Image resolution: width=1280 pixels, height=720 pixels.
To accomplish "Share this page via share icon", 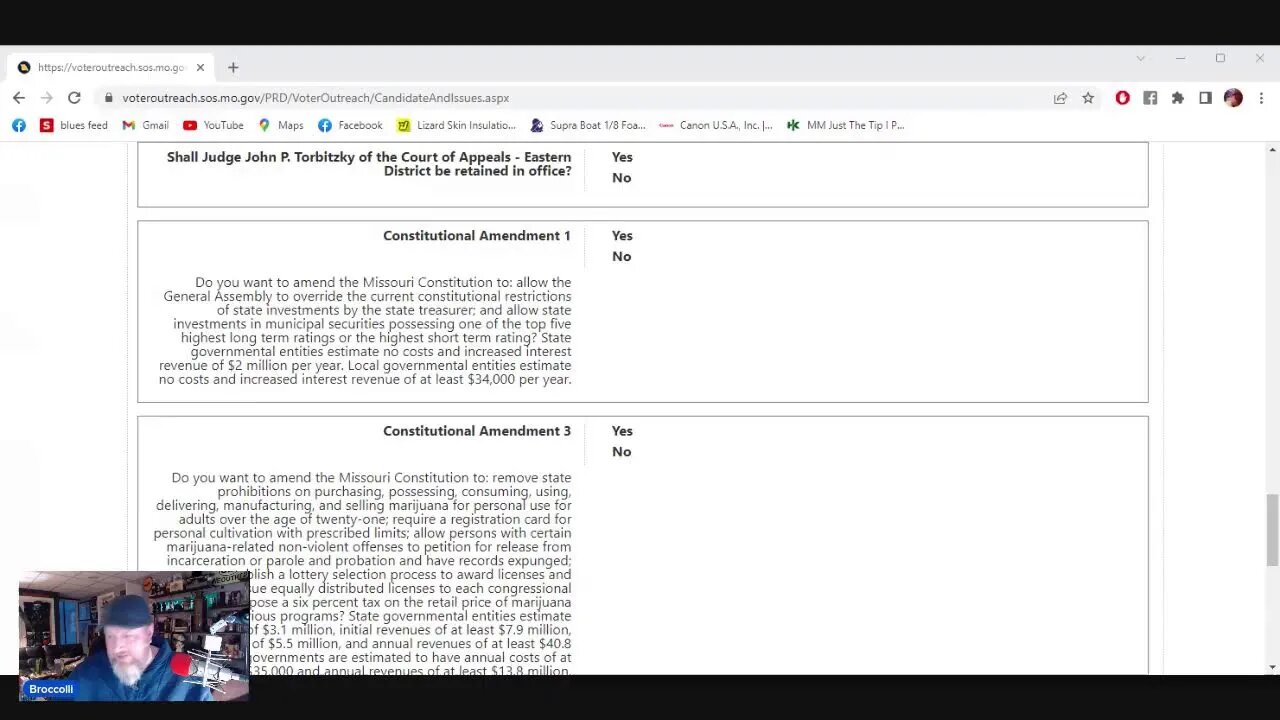I will tap(1060, 98).
